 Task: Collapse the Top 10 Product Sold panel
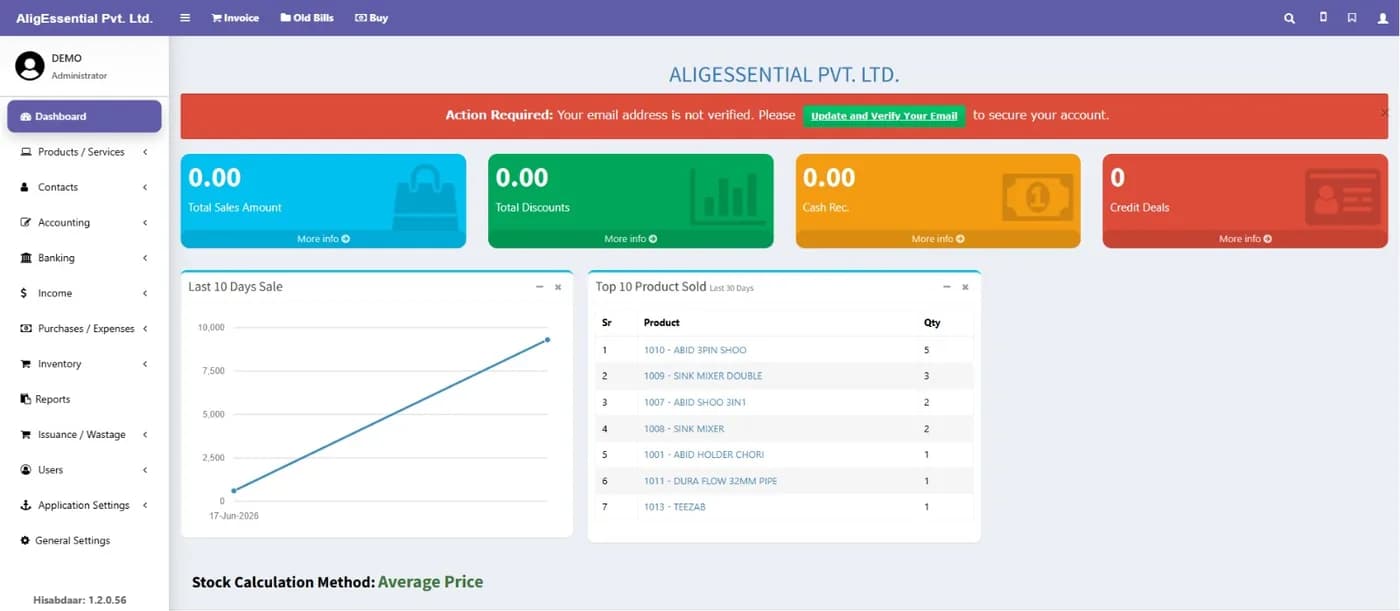[947, 287]
